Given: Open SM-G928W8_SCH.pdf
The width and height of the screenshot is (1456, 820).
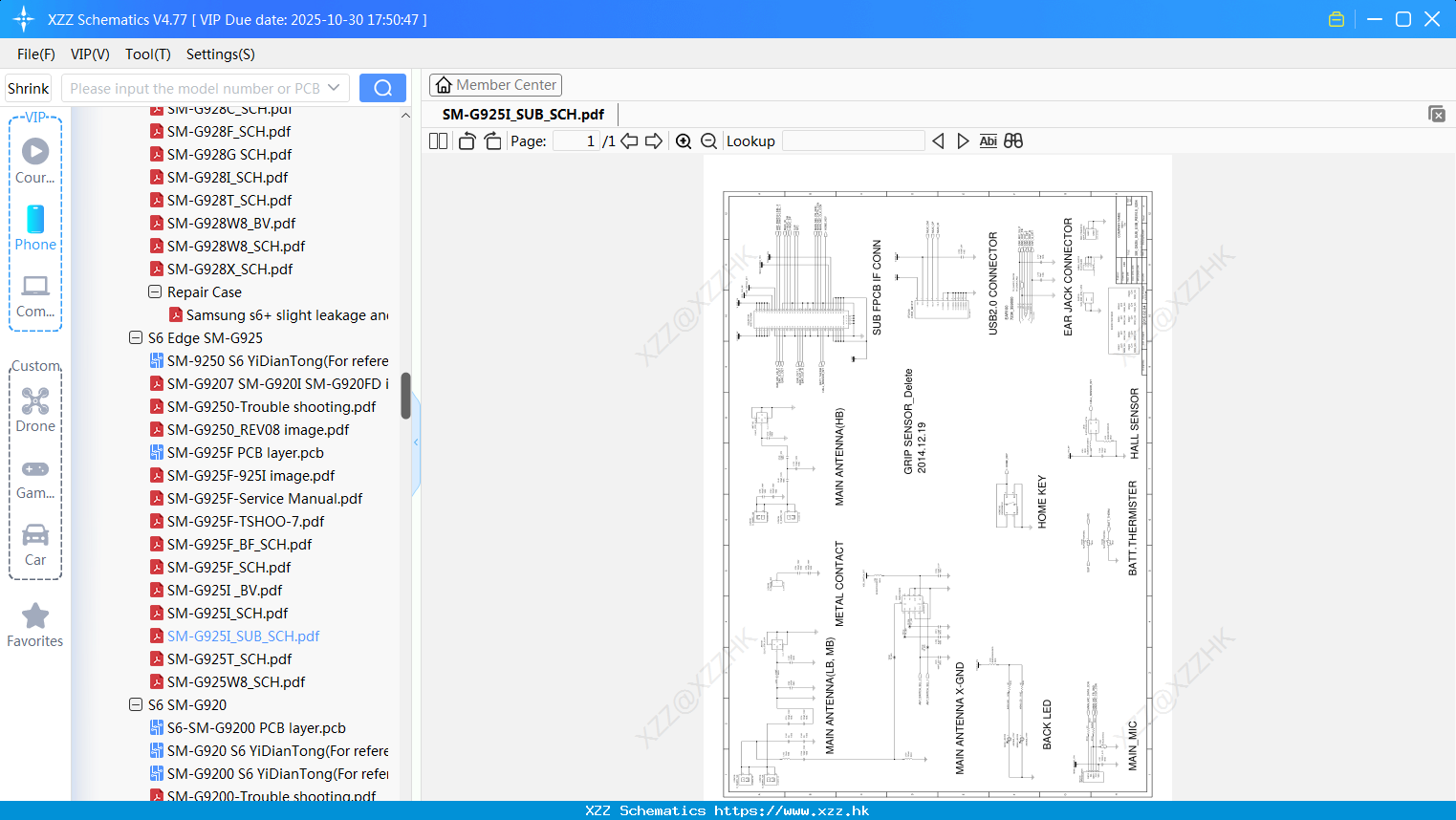Looking at the screenshot, I should [x=236, y=246].
